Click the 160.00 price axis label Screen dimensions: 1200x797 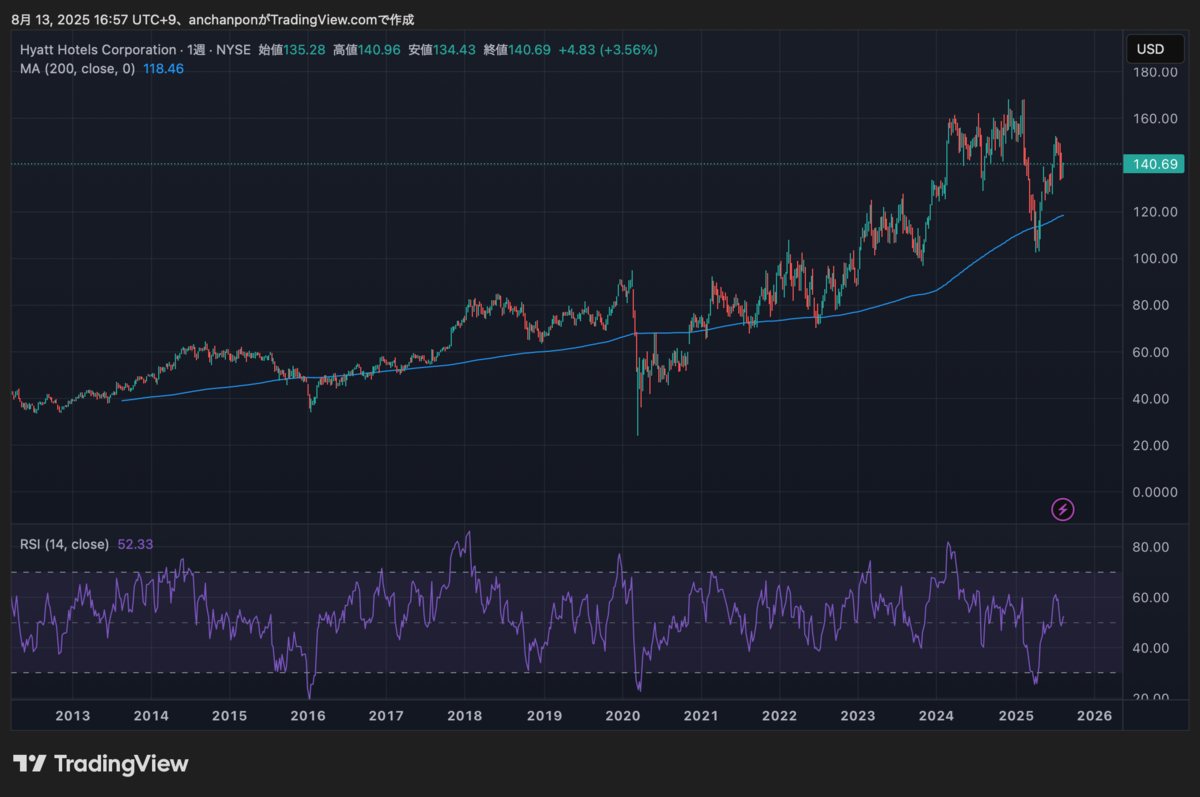pyautogui.click(x=1153, y=119)
